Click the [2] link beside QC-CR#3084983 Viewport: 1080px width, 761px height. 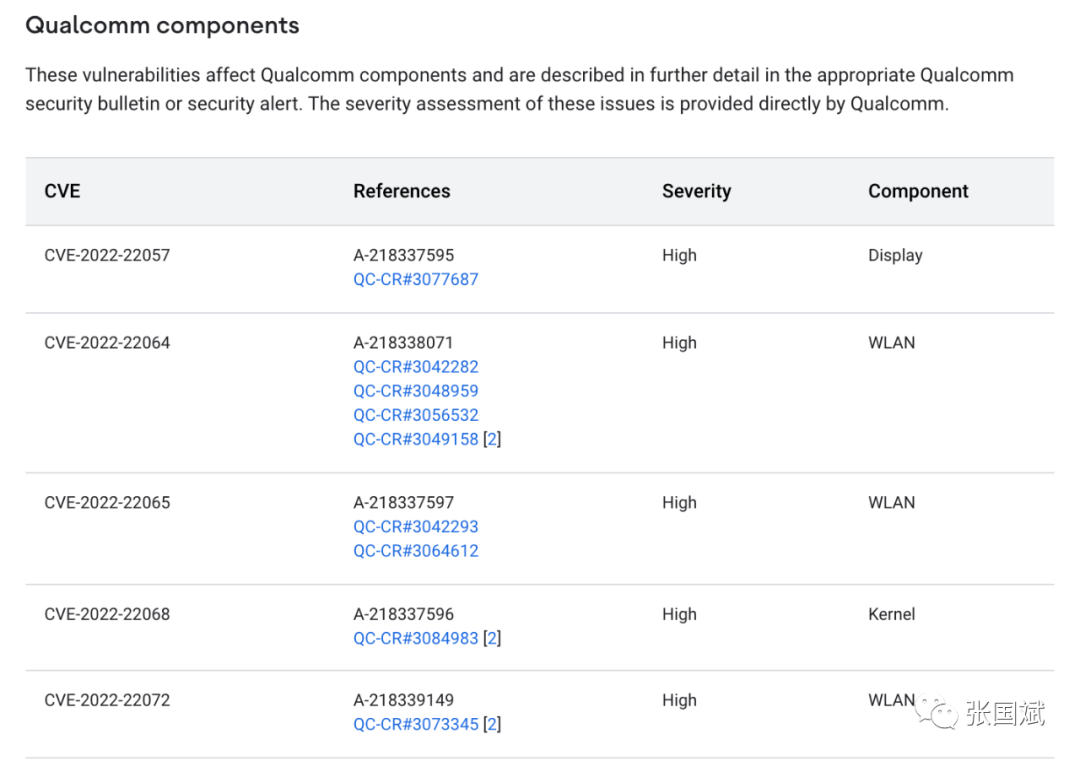click(x=492, y=638)
